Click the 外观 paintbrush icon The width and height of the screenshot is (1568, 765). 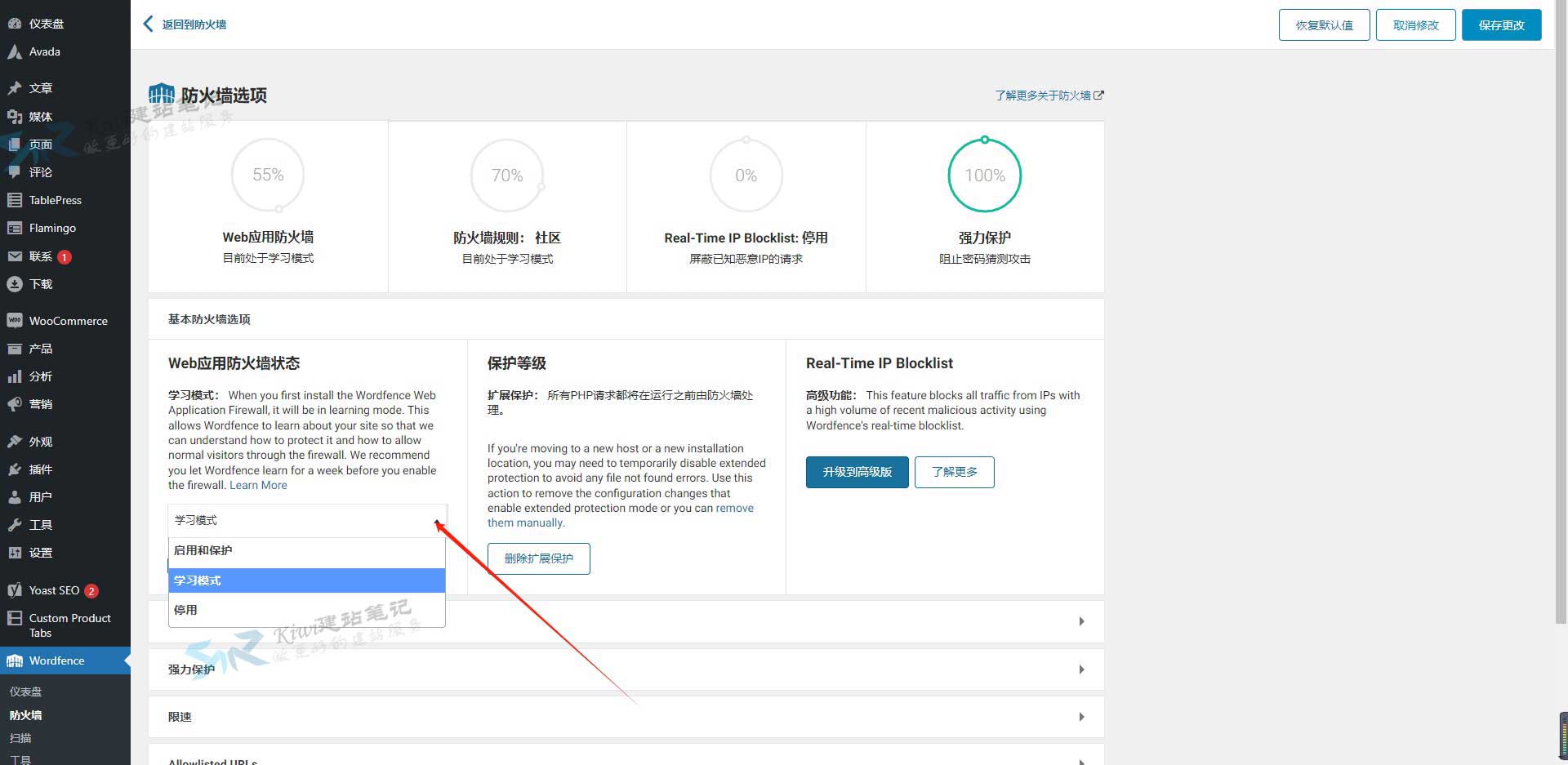point(15,442)
